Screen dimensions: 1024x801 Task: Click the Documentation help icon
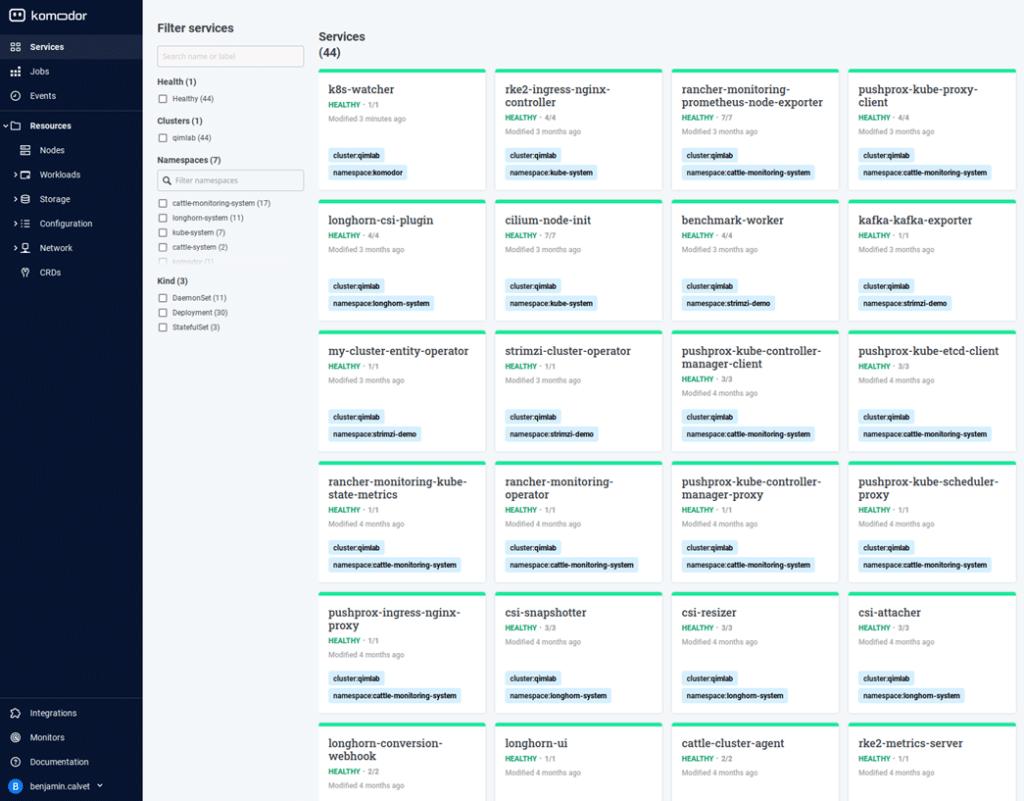(16, 762)
